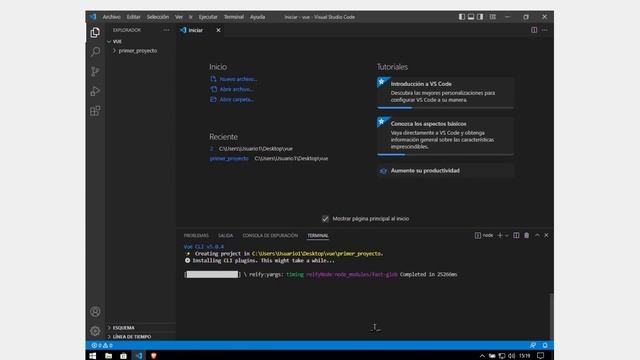
Task: Open the Selección menu
Action: (158, 17)
